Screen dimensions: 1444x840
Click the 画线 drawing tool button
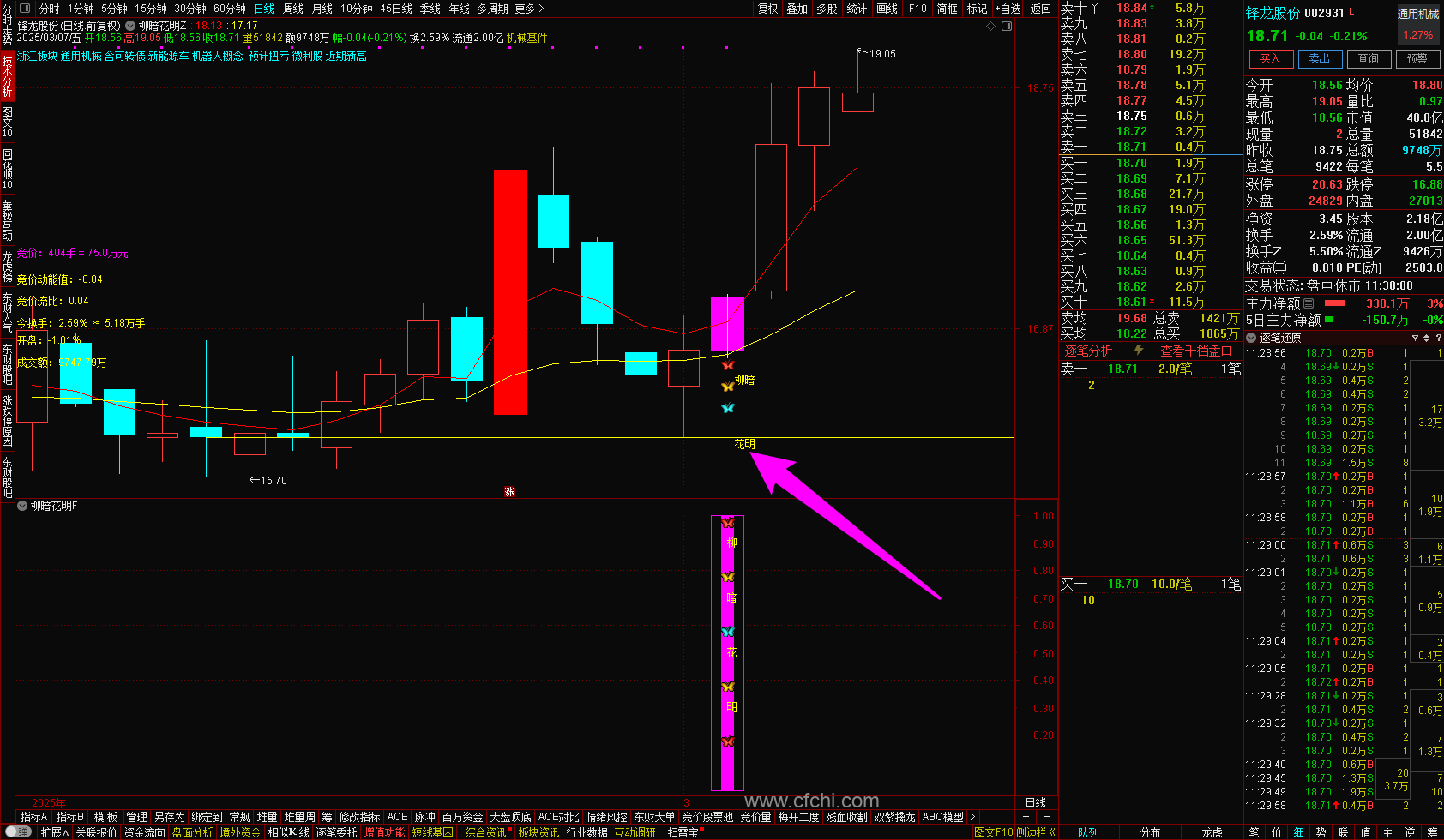(x=887, y=9)
